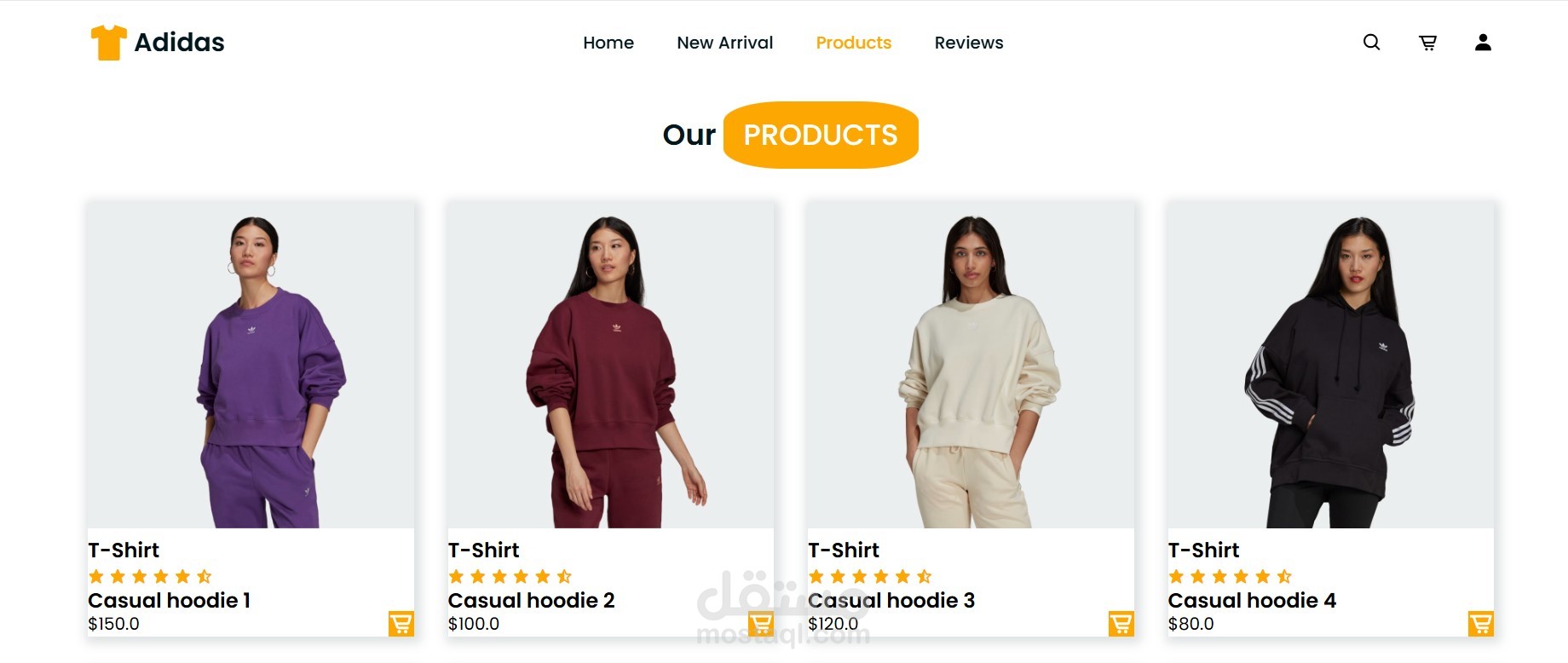Click the orange PRODUCTS badge

coord(821,135)
